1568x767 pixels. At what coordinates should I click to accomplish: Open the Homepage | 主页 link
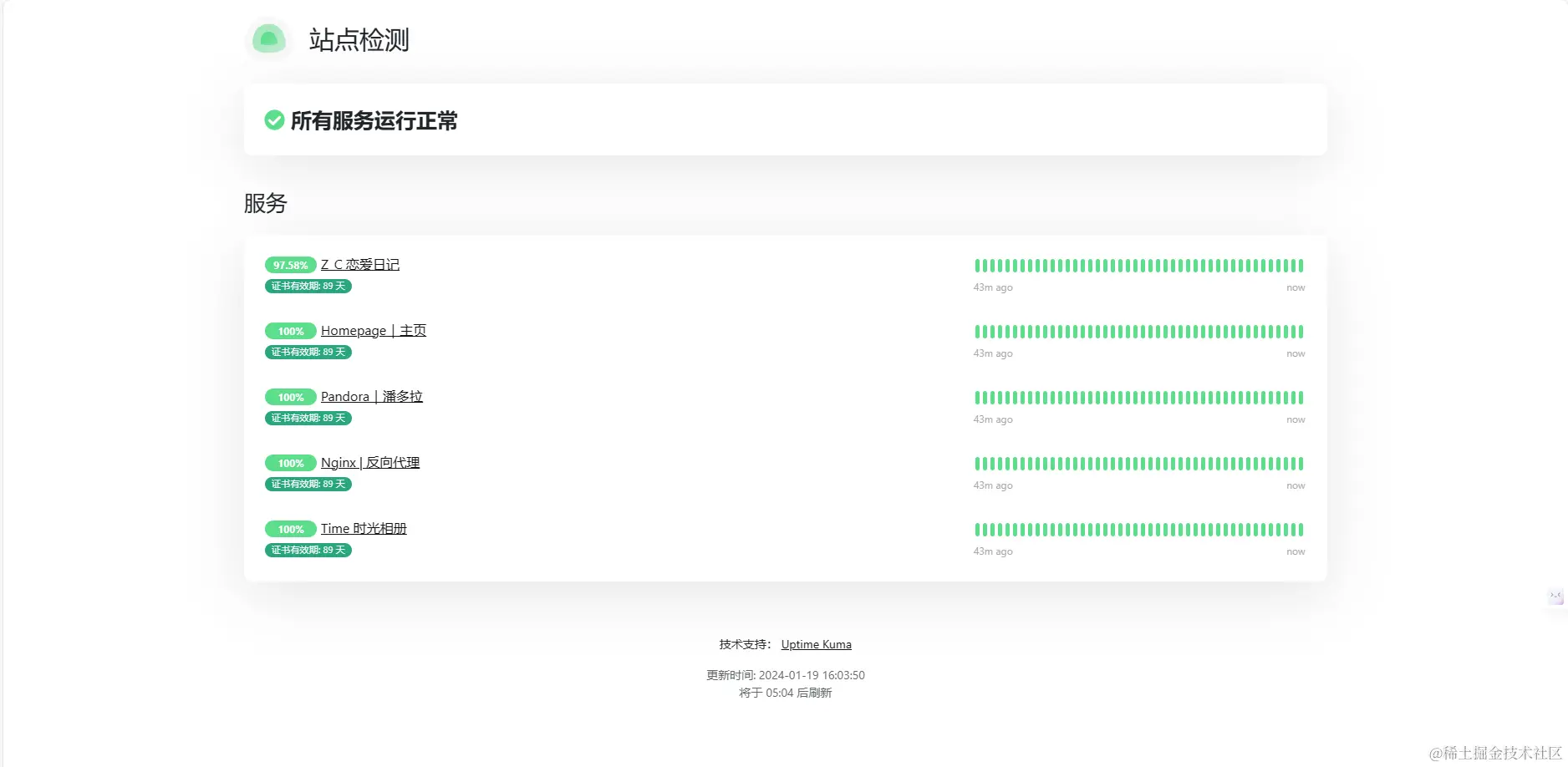(374, 331)
